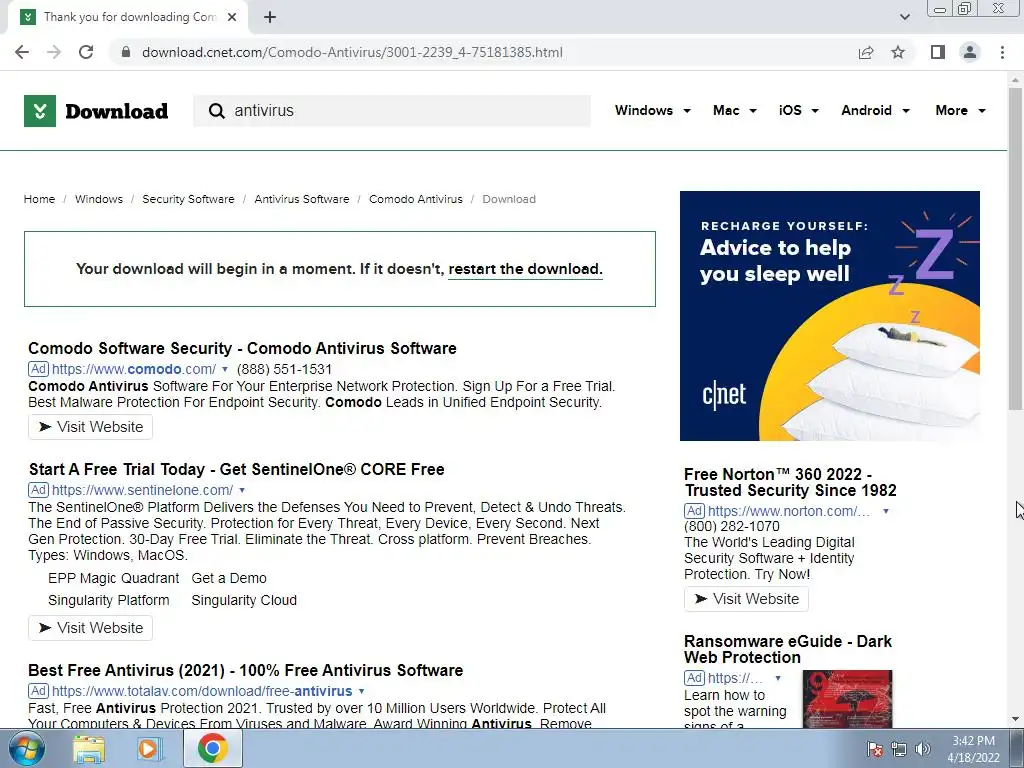
Task: Open the Ransomware eGuide ad headline
Action: [x=788, y=650]
